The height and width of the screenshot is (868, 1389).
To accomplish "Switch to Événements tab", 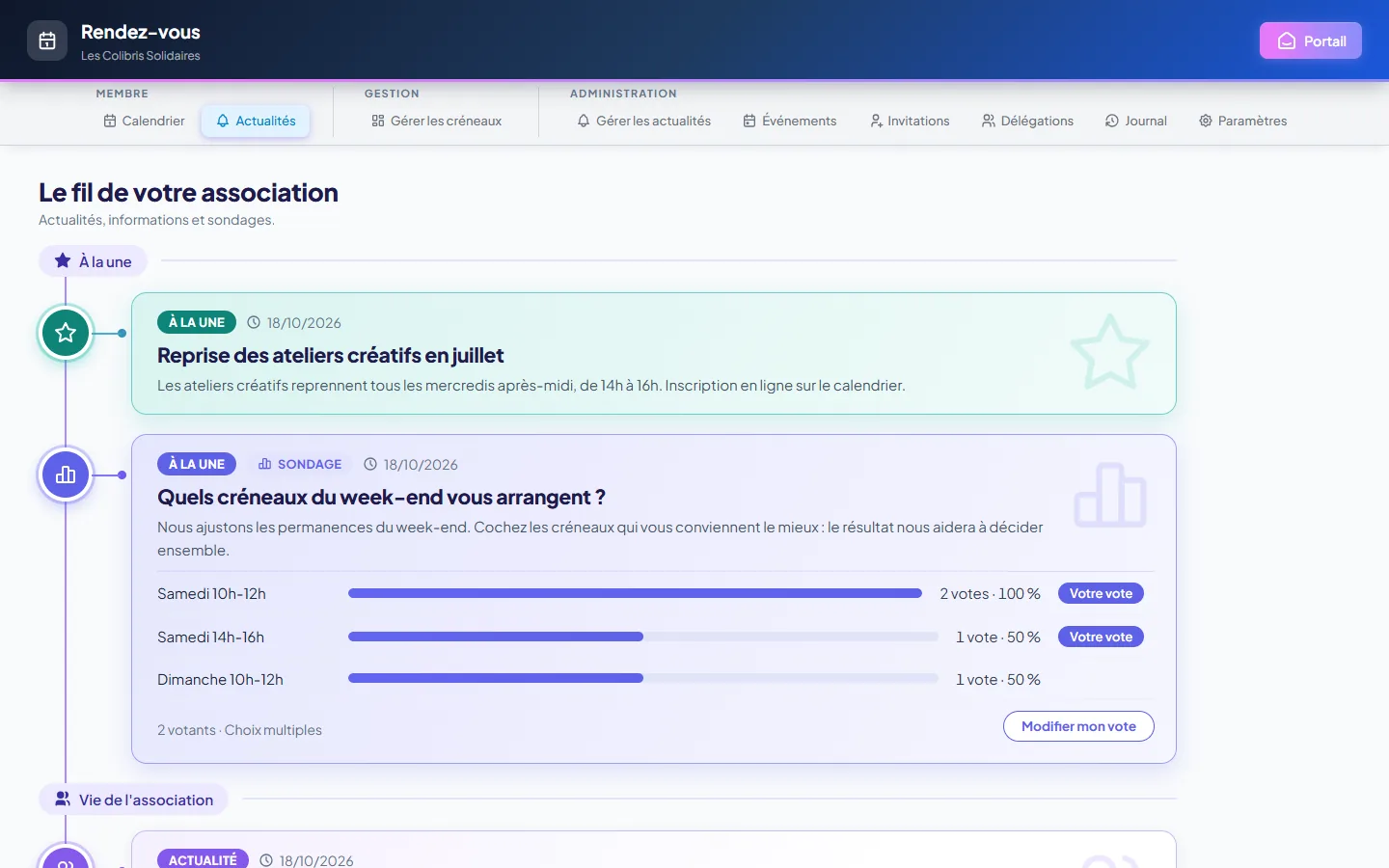I will [790, 121].
